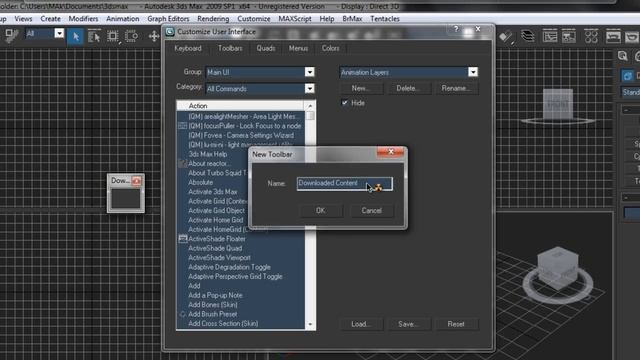Choose the Rectangular Selection Region tool
This screenshot has width=640, height=360.
(113, 37)
